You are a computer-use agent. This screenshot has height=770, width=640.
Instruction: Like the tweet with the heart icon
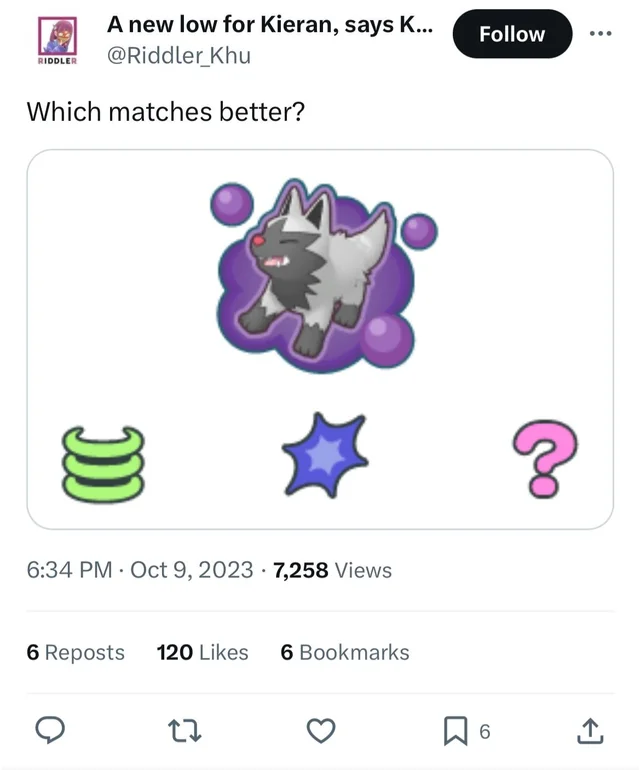[x=320, y=732]
